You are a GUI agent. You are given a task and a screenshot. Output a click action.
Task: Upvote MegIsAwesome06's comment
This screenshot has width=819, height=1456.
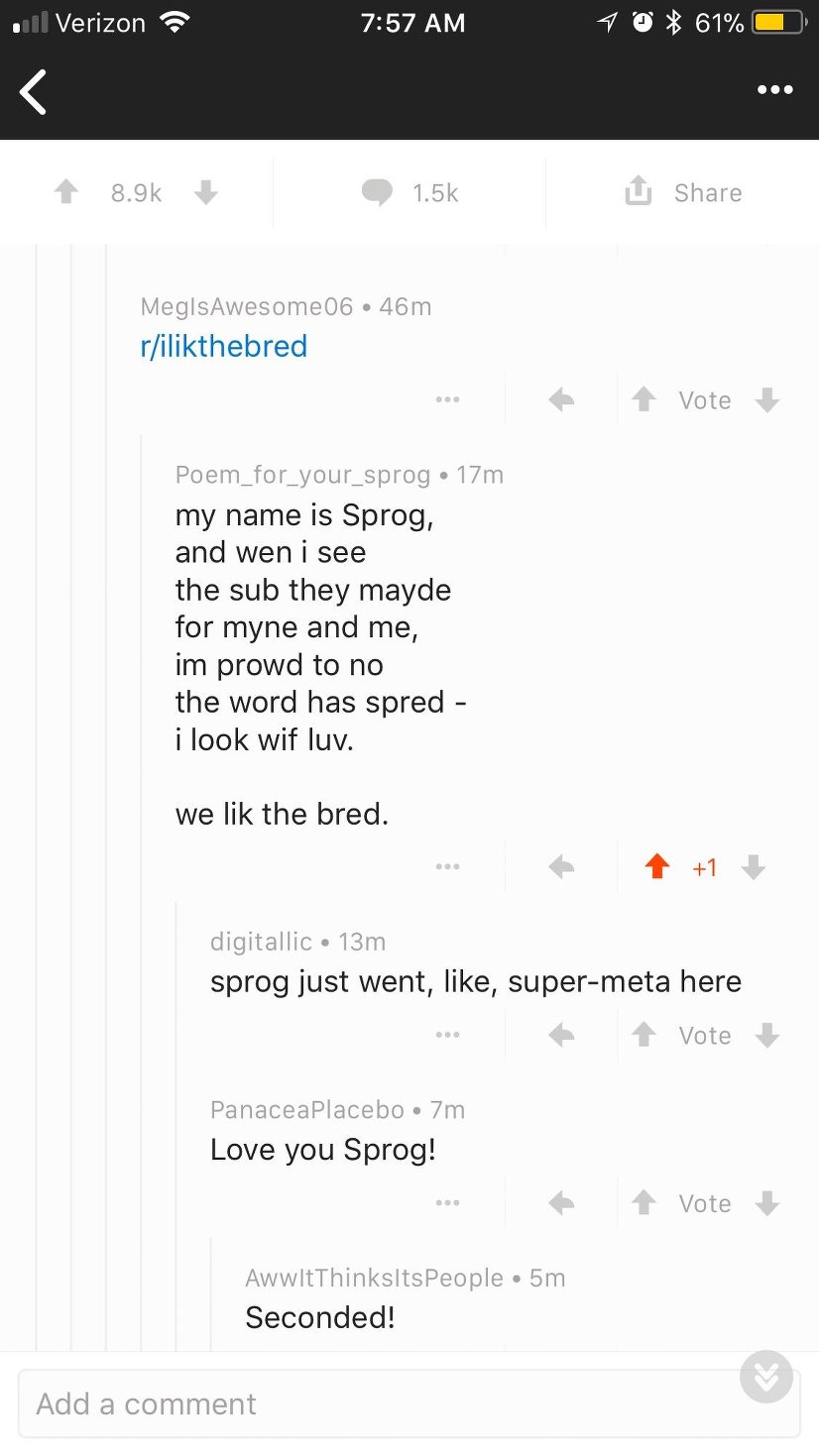point(644,400)
